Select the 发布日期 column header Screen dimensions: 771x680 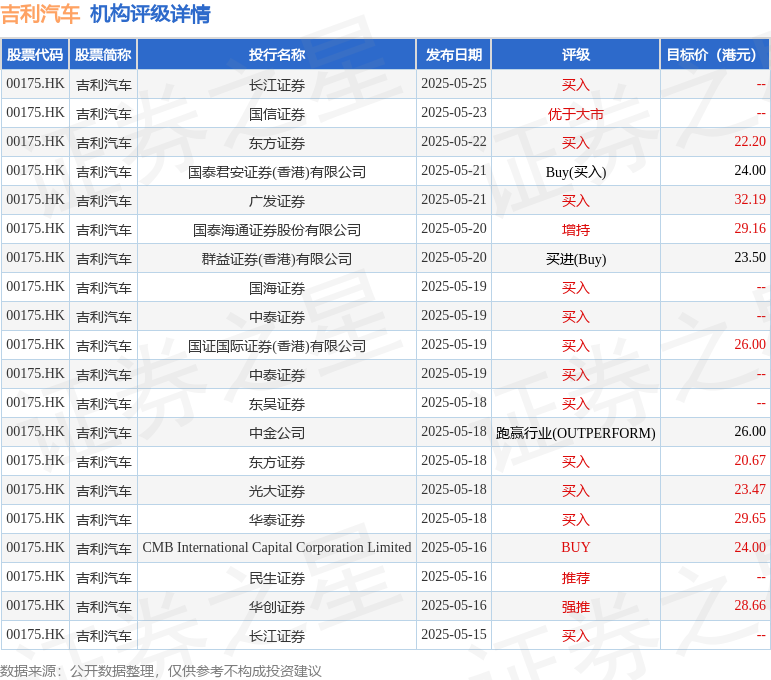454,55
